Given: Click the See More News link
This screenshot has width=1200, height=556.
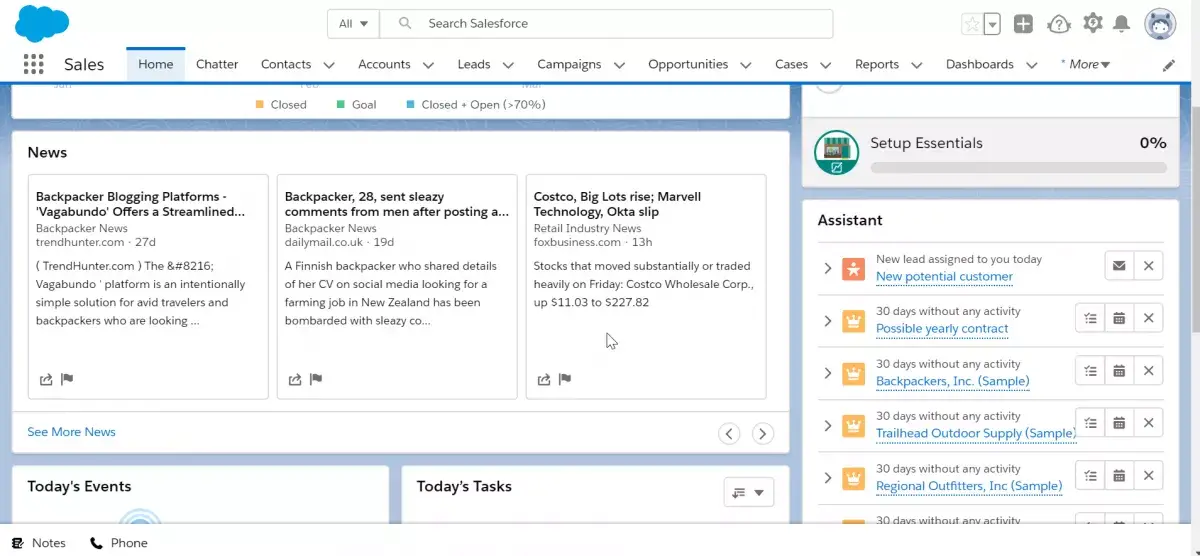Looking at the screenshot, I should [71, 432].
